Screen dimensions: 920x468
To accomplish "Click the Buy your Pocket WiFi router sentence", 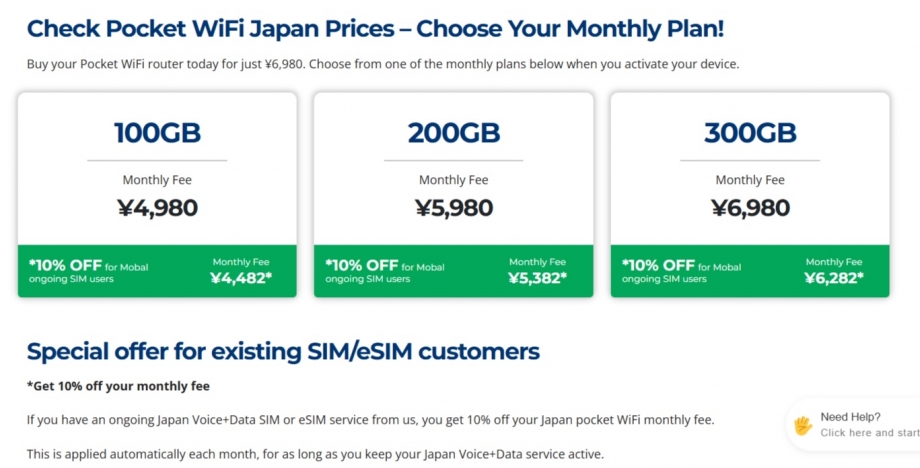I will pyautogui.click(x=382, y=64).
